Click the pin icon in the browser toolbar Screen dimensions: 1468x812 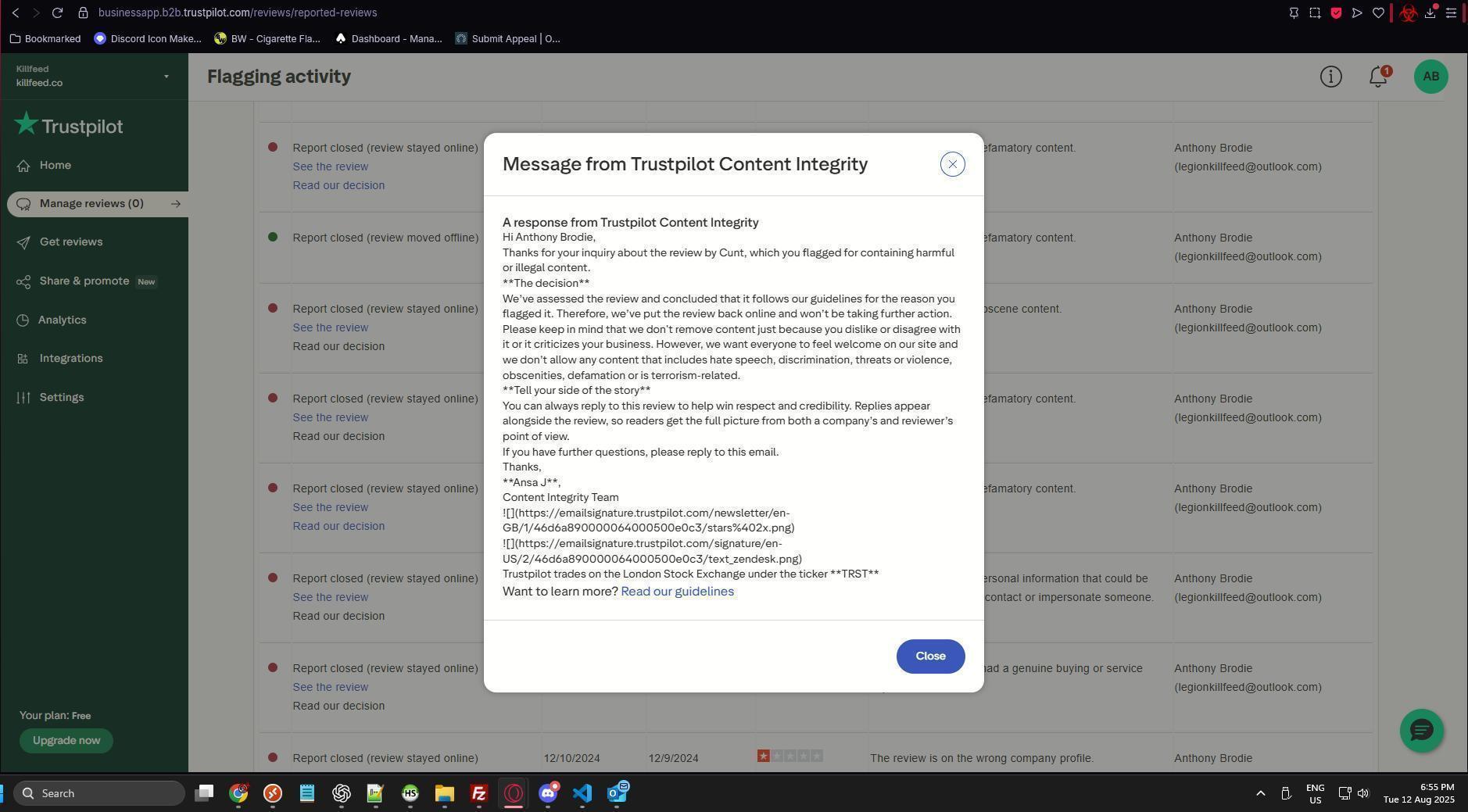pyautogui.click(x=1294, y=13)
